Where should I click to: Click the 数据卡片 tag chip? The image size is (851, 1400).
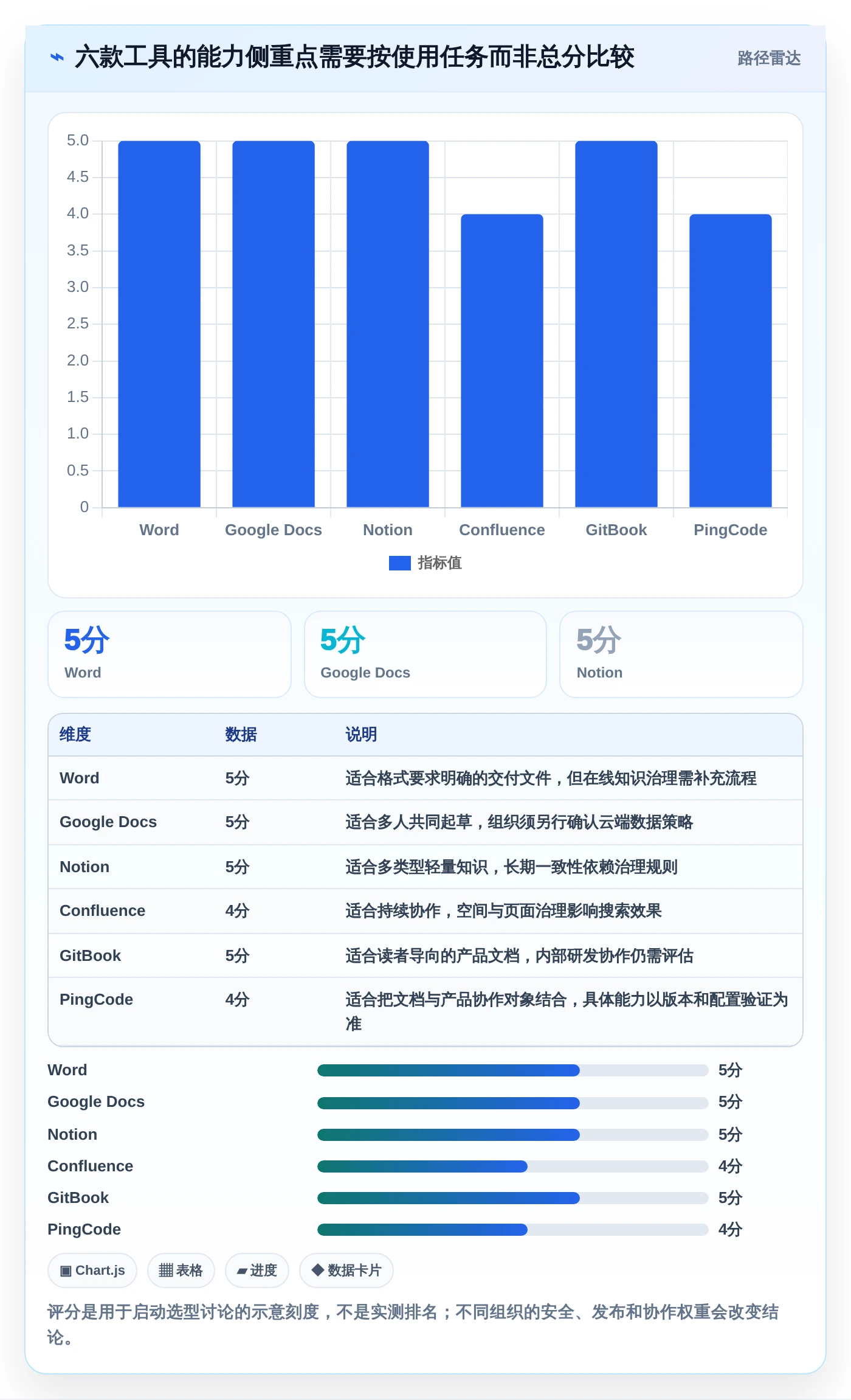(x=346, y=1270)
